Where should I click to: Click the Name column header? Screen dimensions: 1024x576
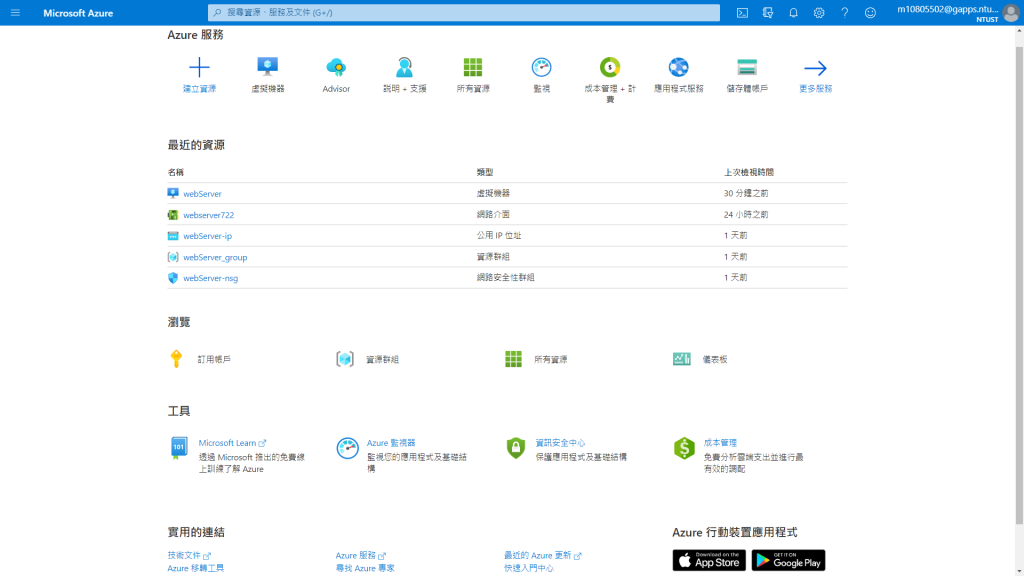176,172
